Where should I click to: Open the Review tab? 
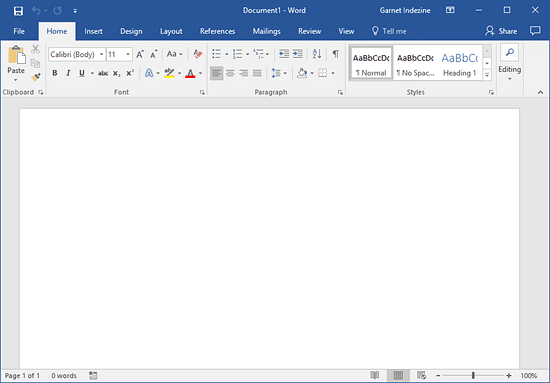pos(309,31)
